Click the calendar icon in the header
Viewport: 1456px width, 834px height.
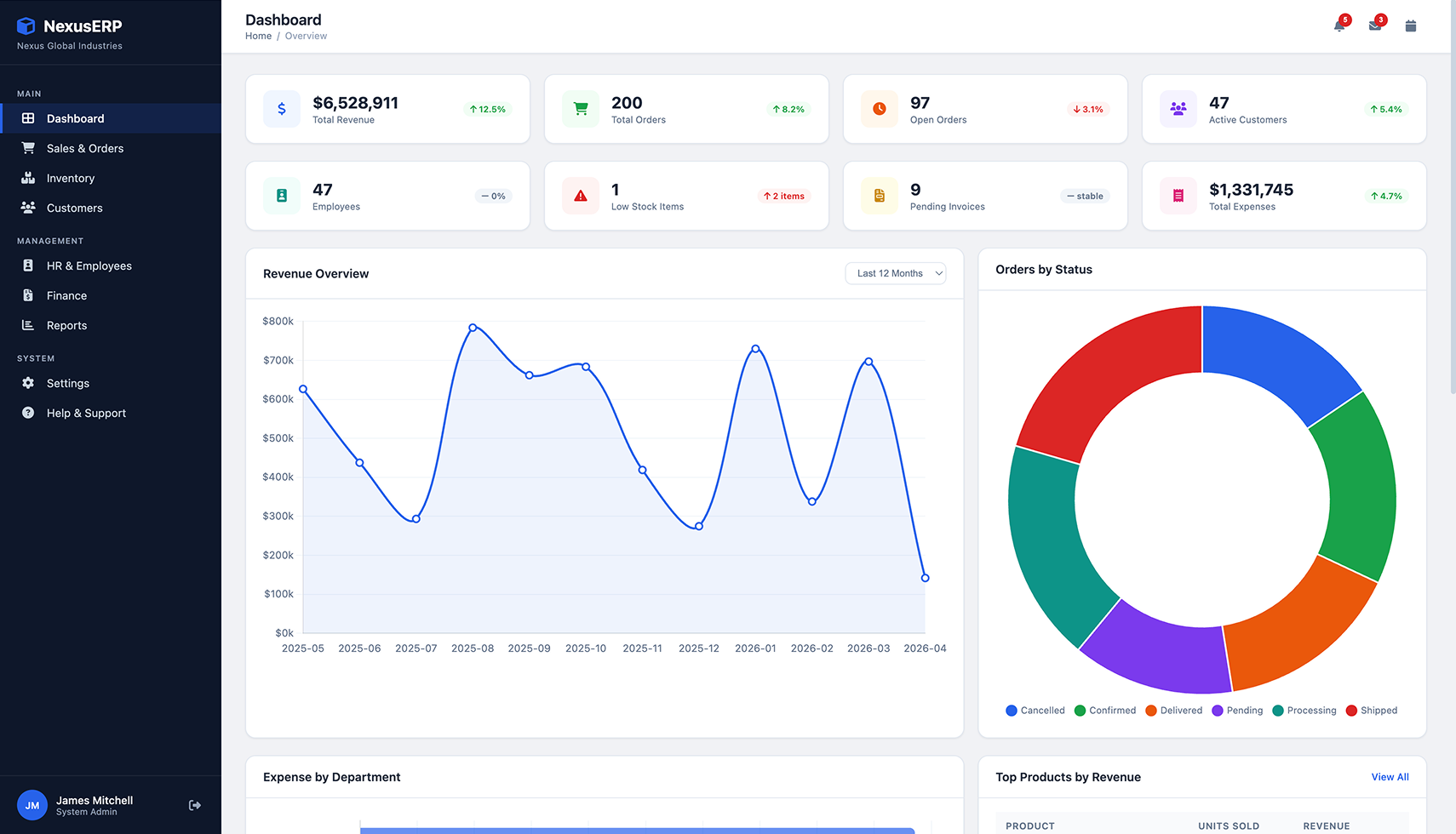tap(1410, 25)
